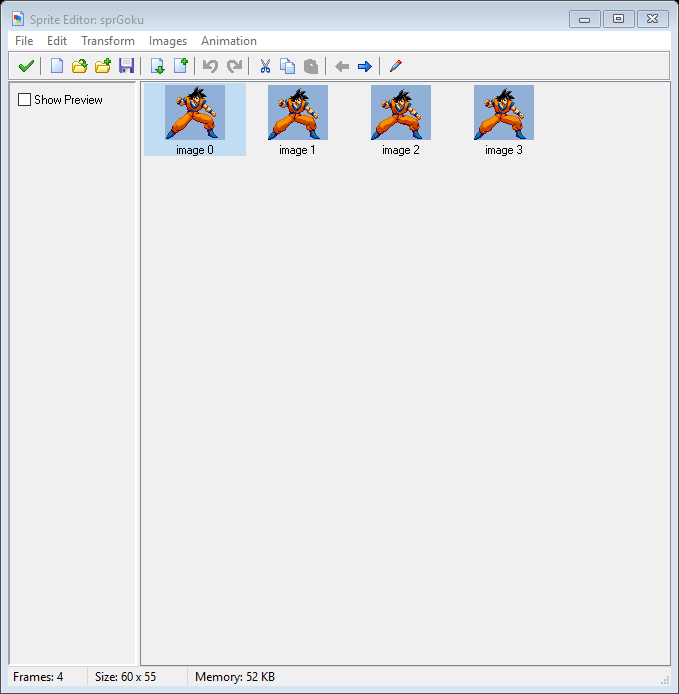
Task: Copy image using the copy icon
Action: coord(288,66)
